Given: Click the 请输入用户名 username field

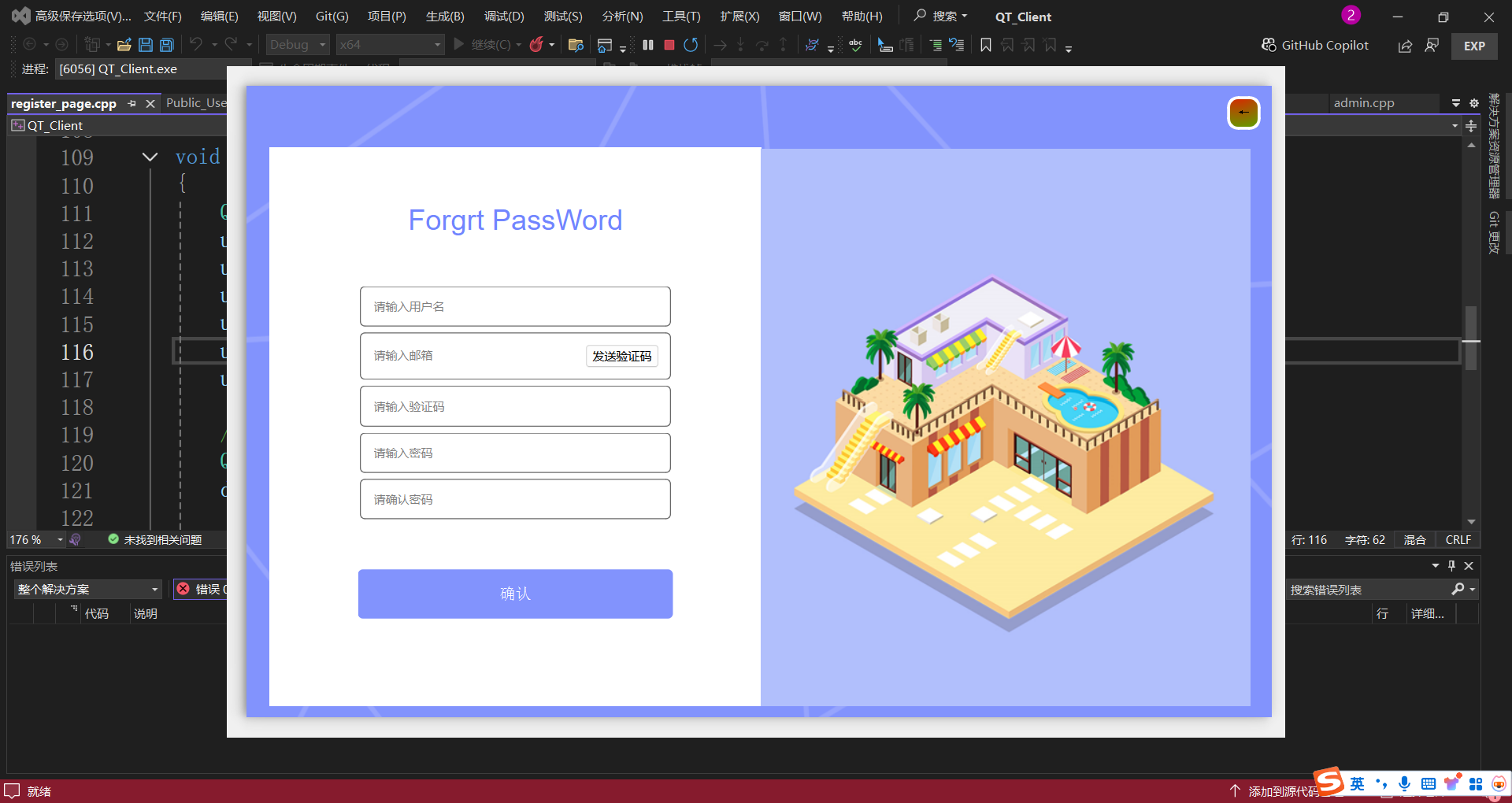Looking at the screenshot, I should [515, 306].
